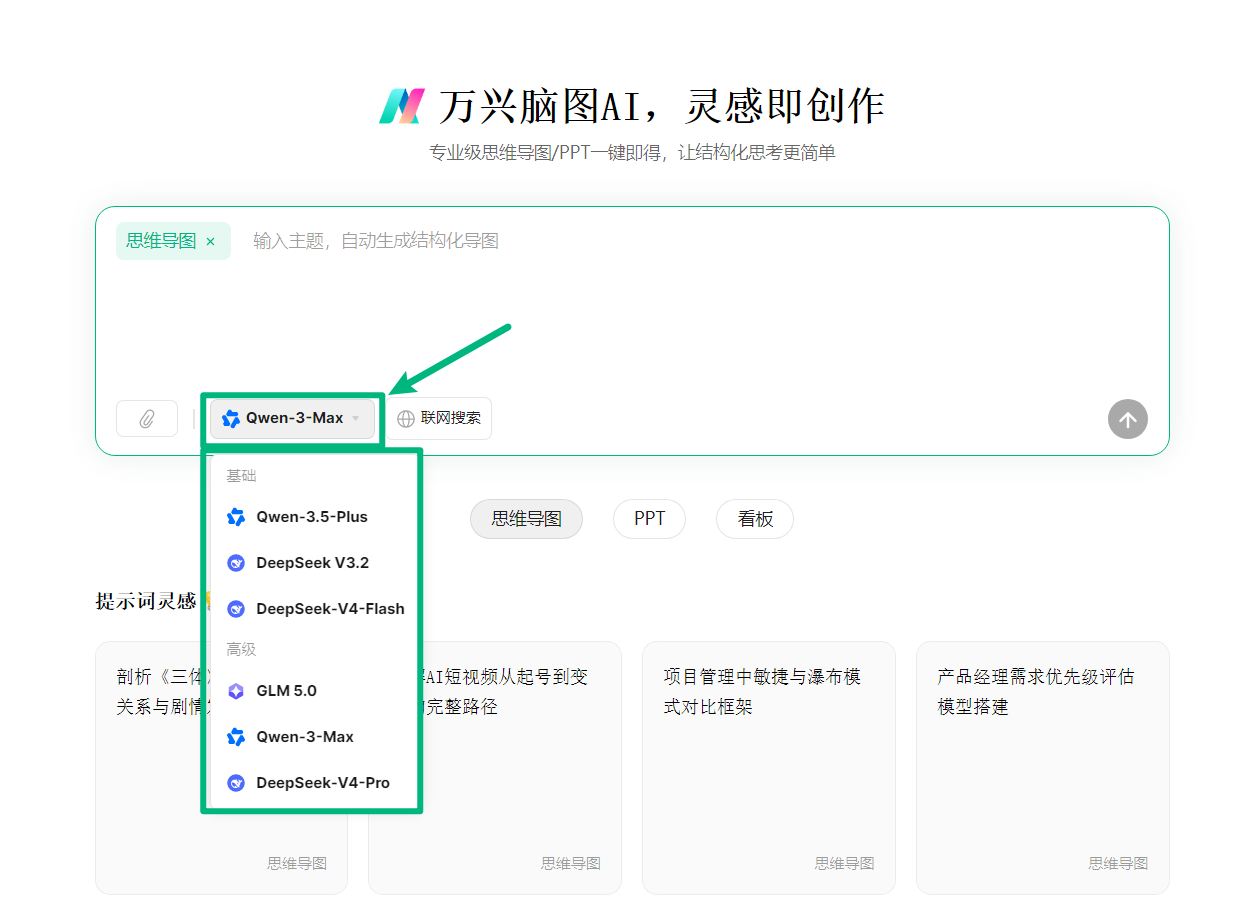
Task: Click the 专业级思维导图/PPT一键即得 subtitle
Action: coord(632,153)
